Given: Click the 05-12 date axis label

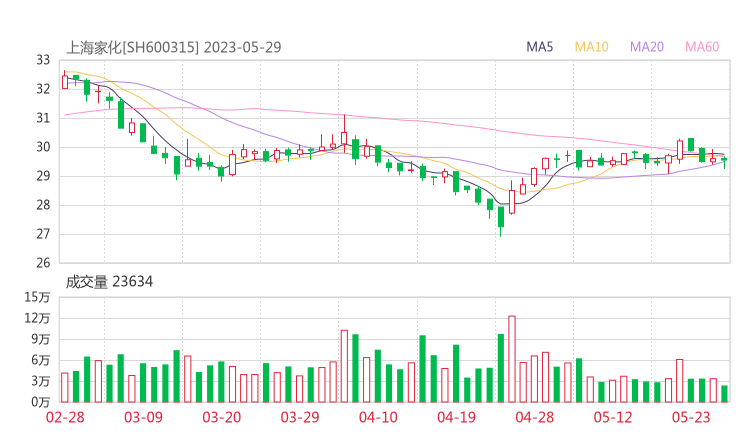Looking at the screenshot, I should (613, 417).
